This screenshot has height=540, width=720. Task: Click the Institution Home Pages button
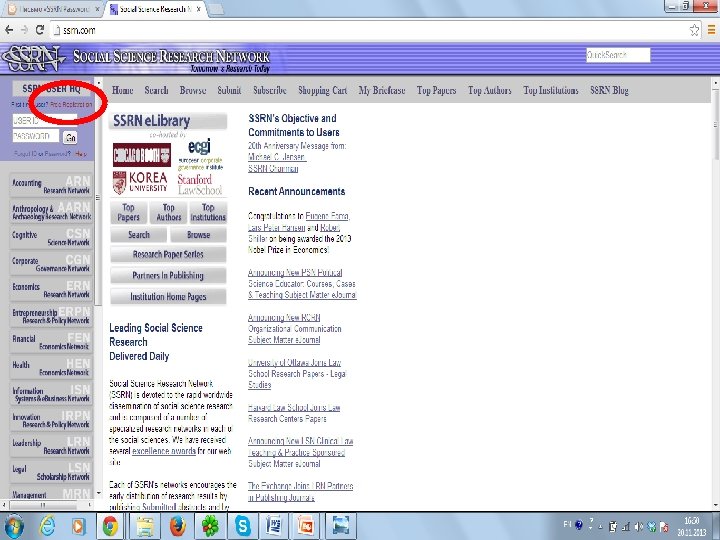point(168,297)
